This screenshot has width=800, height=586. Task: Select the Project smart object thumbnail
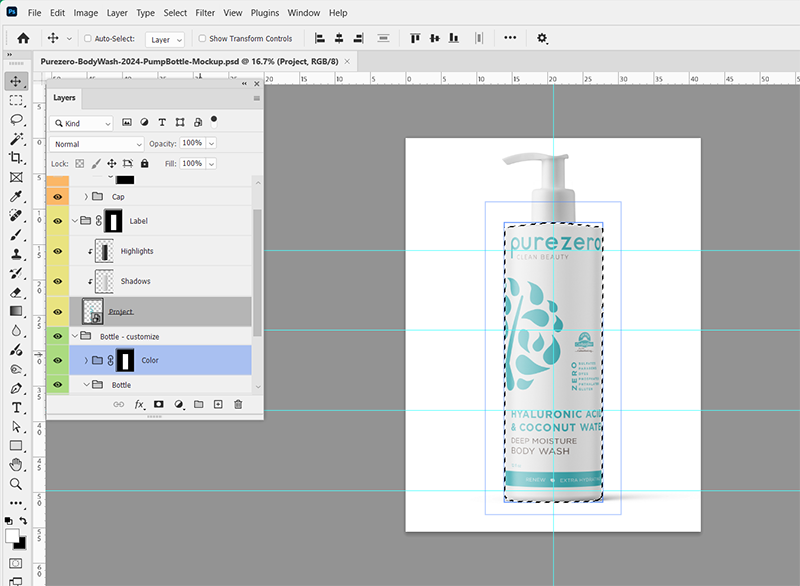[x=93, y=312]
